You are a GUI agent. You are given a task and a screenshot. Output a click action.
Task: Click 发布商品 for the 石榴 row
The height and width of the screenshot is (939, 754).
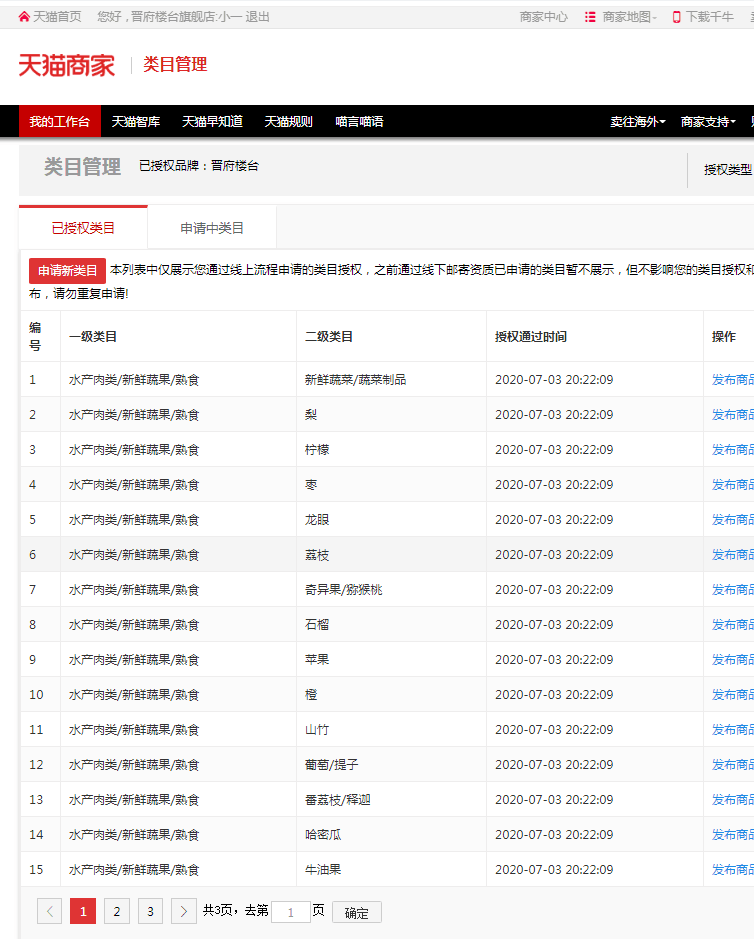(x=733, y=625)
